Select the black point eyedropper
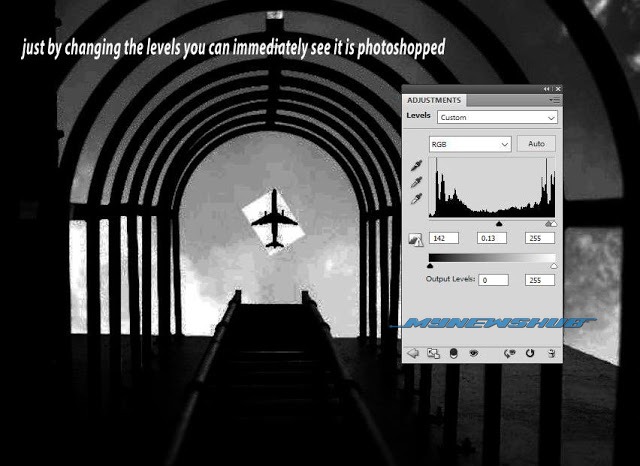Screen dimensions: 640x466 [417, 168]
